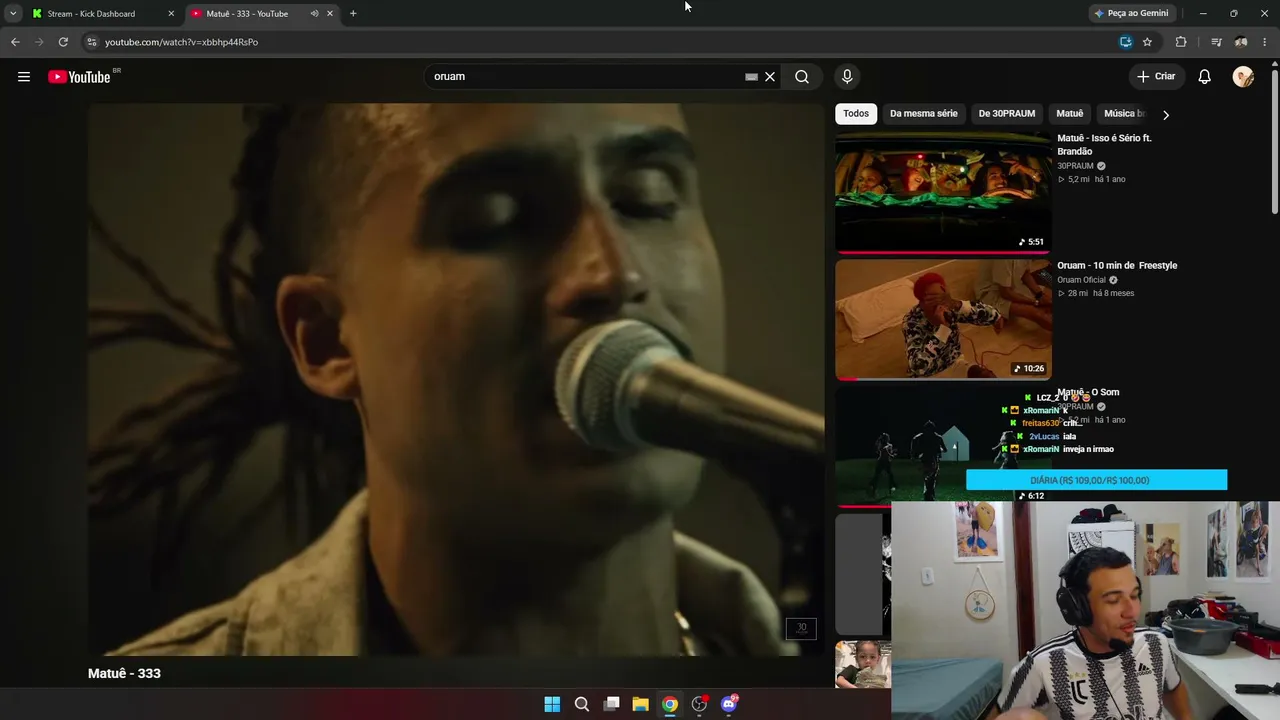Click the Chrome icon on the taskbar
Viewport: 1280px width, 720px height.
pyautogui.click(x=670, y=704)
